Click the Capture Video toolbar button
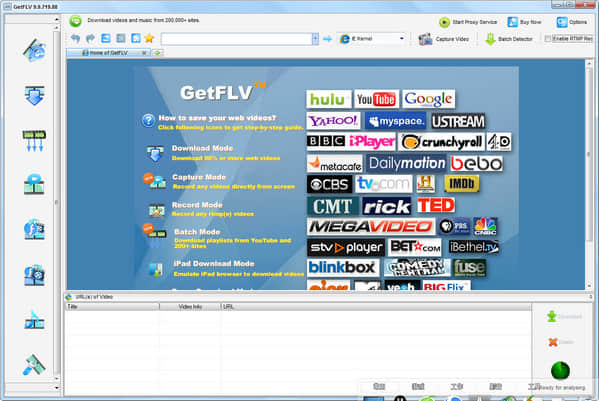 pyautogui.click(x=444, y=39)
